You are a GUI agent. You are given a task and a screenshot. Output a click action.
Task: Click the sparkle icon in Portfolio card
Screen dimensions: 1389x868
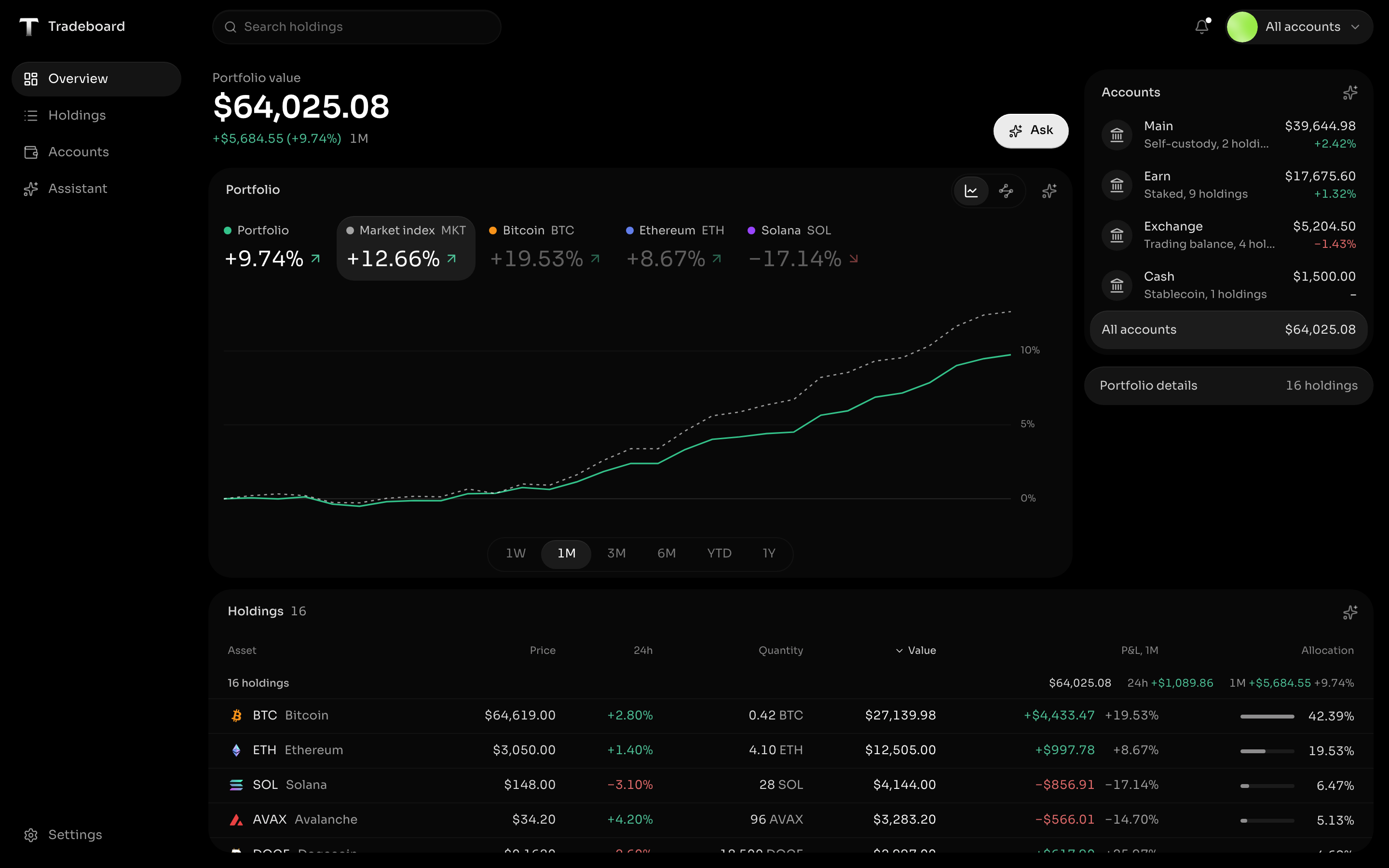click(1049, 191)
